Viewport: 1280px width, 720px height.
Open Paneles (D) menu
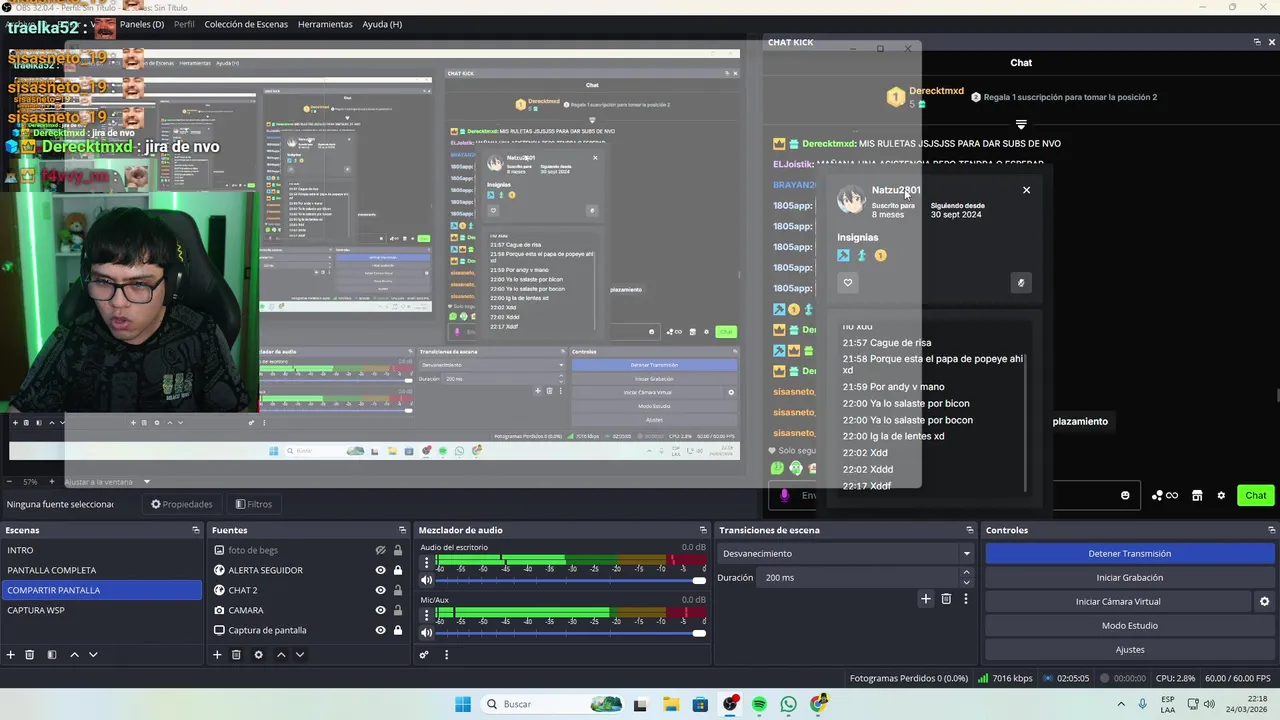click(x=141, y=24)
